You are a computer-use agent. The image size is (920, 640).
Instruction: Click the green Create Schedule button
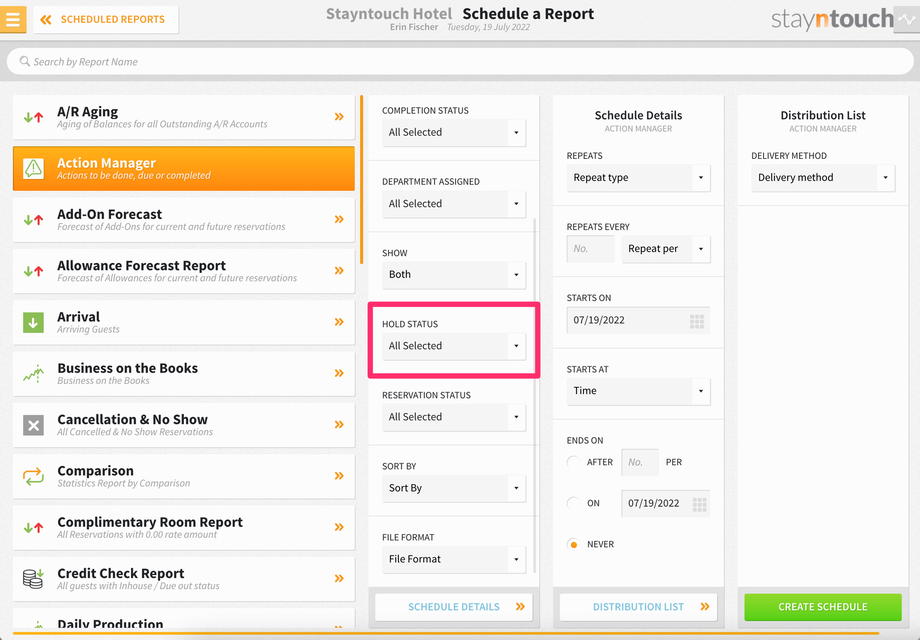pos(823,607)
